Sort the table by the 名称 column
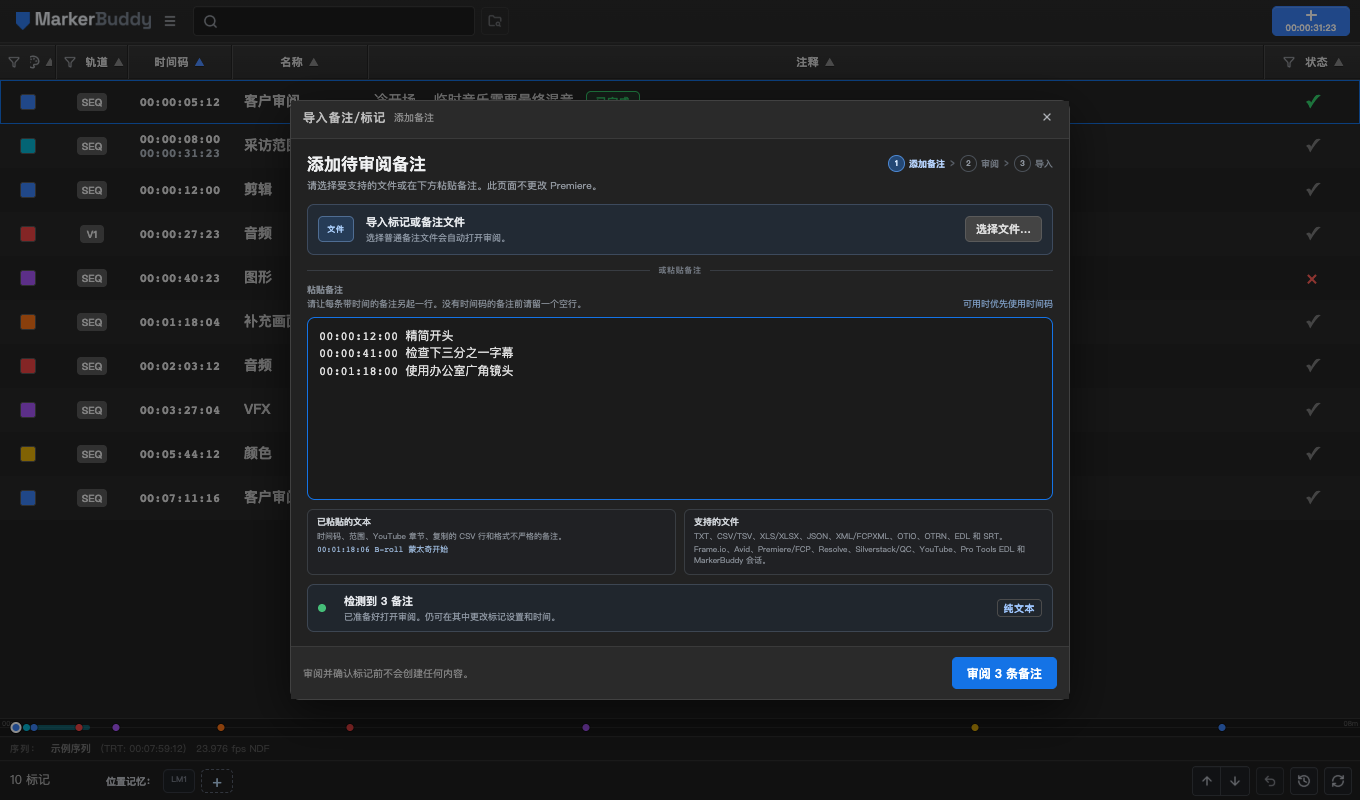This screenshot has width=1360, height=800. (300, 62)
